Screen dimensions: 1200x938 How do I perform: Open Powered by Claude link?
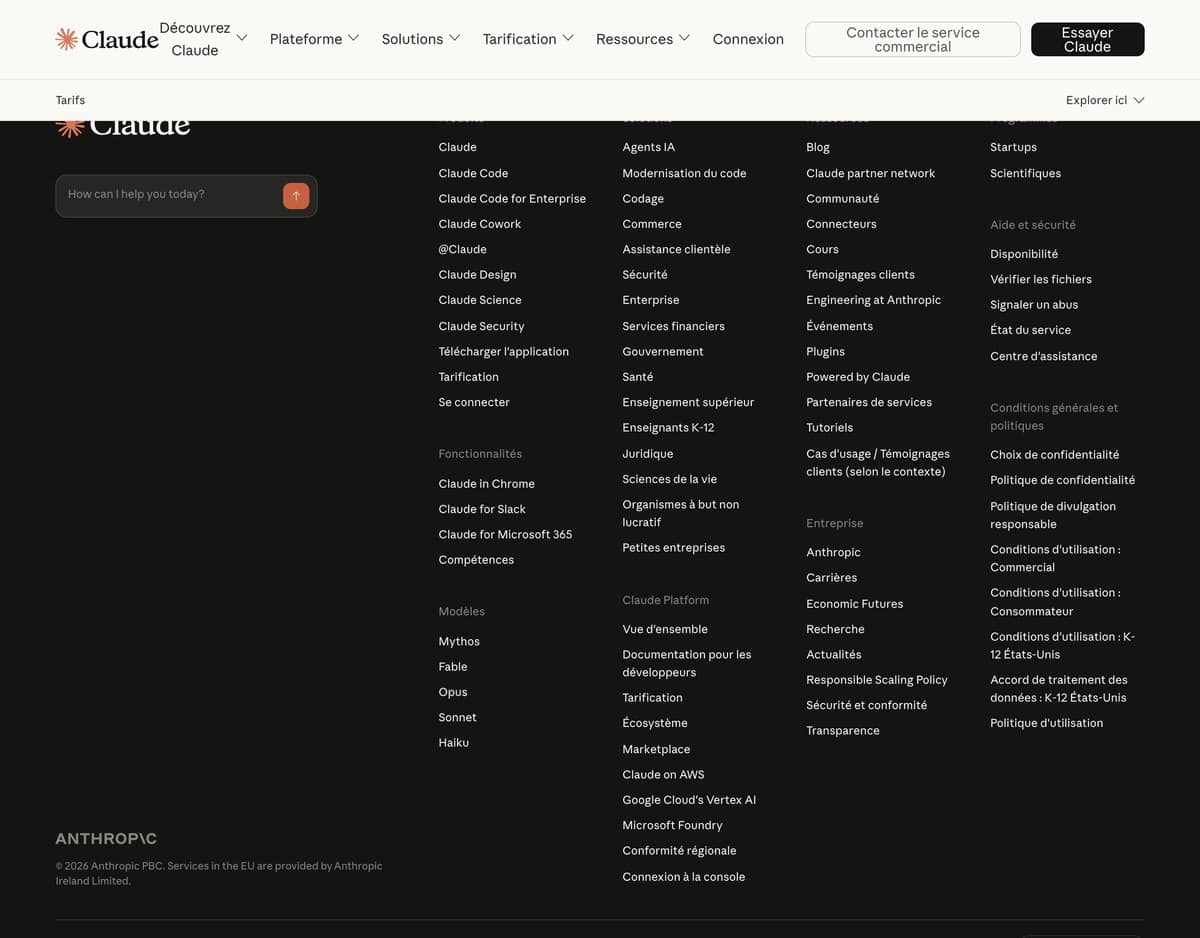pos(858,377)
